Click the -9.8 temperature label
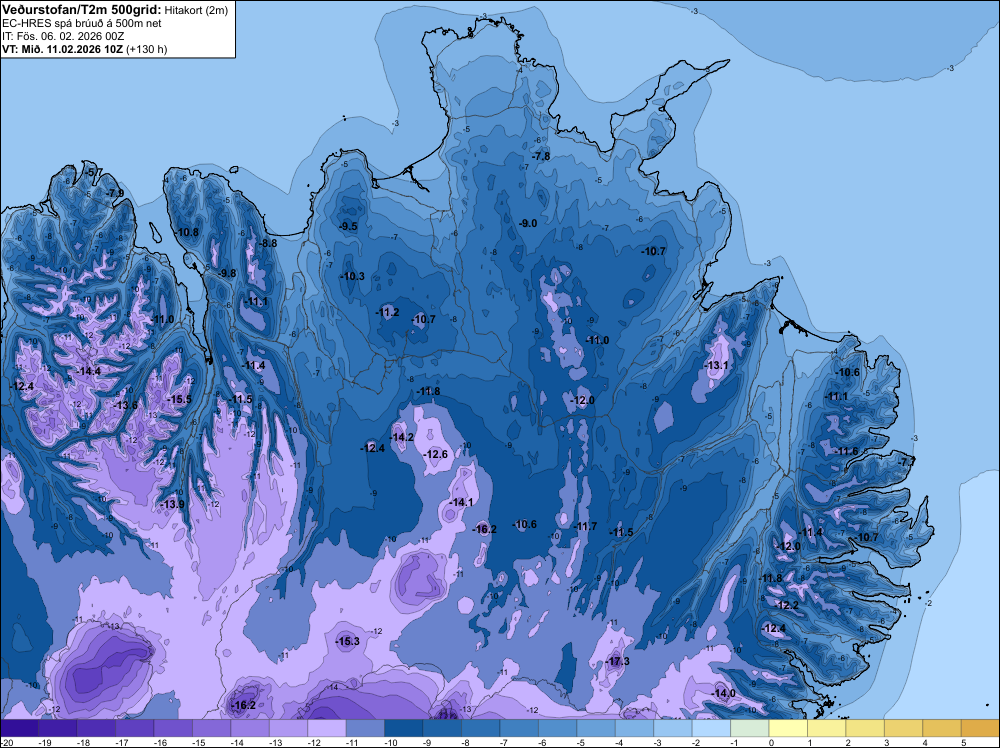Viewport: 1000px width, 748px height. click(228, 274)
